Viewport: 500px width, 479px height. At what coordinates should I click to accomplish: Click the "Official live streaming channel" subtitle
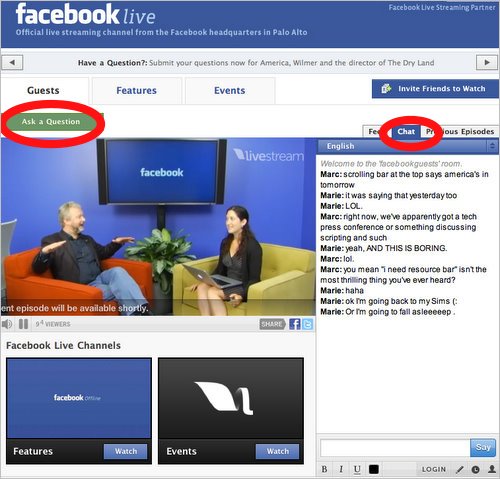[x=161, y=33]
